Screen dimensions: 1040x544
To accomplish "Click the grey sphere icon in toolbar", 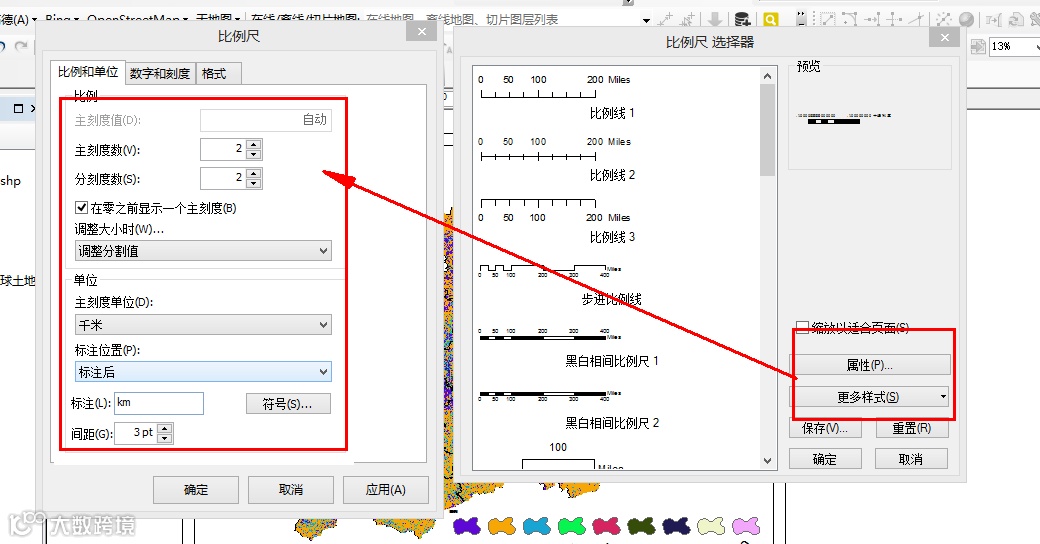I will [x=966, y=19].
